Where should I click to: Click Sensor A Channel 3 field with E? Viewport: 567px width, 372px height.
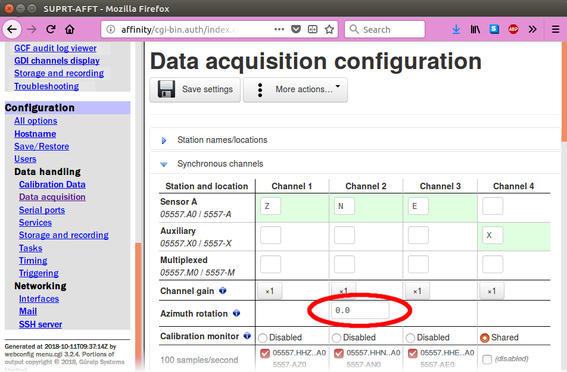tap(418, 206)
